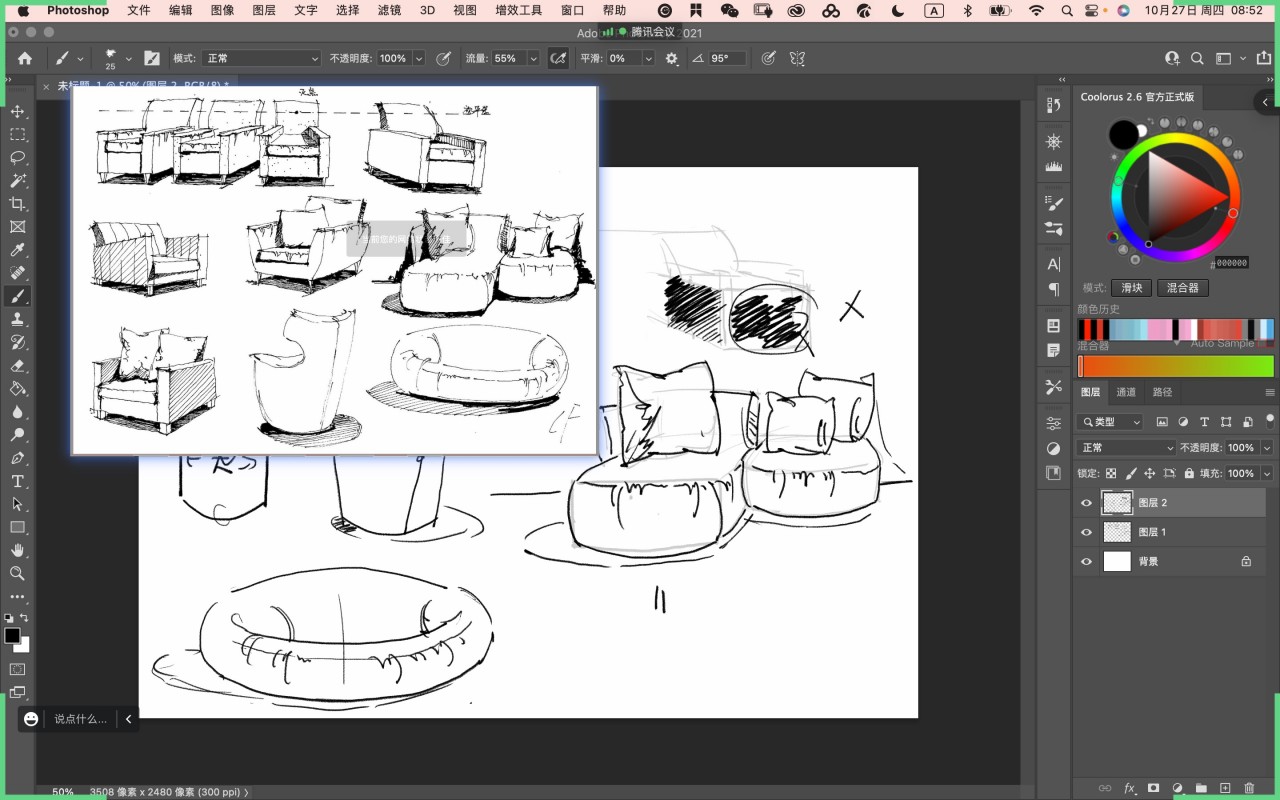Image resolution: width=1280 pixels, height=800 pixels.
Task: Open the 滤镜 menu
Action: coord(389,10)
